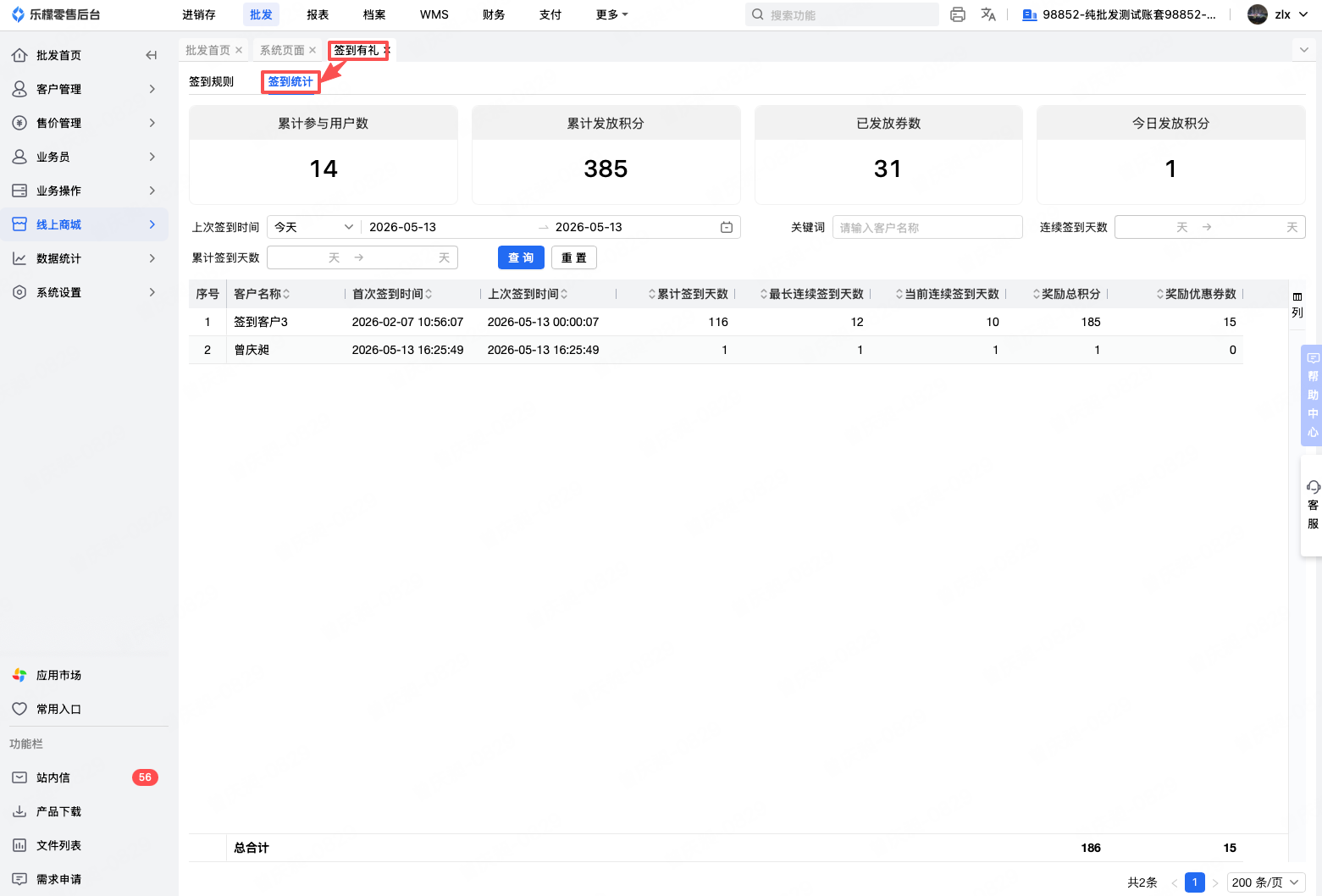Image resolution: width=1322 pixels, height=896 pixels.
Task: Click the printer icon in top bar
Action: click(x=958, y=14)
